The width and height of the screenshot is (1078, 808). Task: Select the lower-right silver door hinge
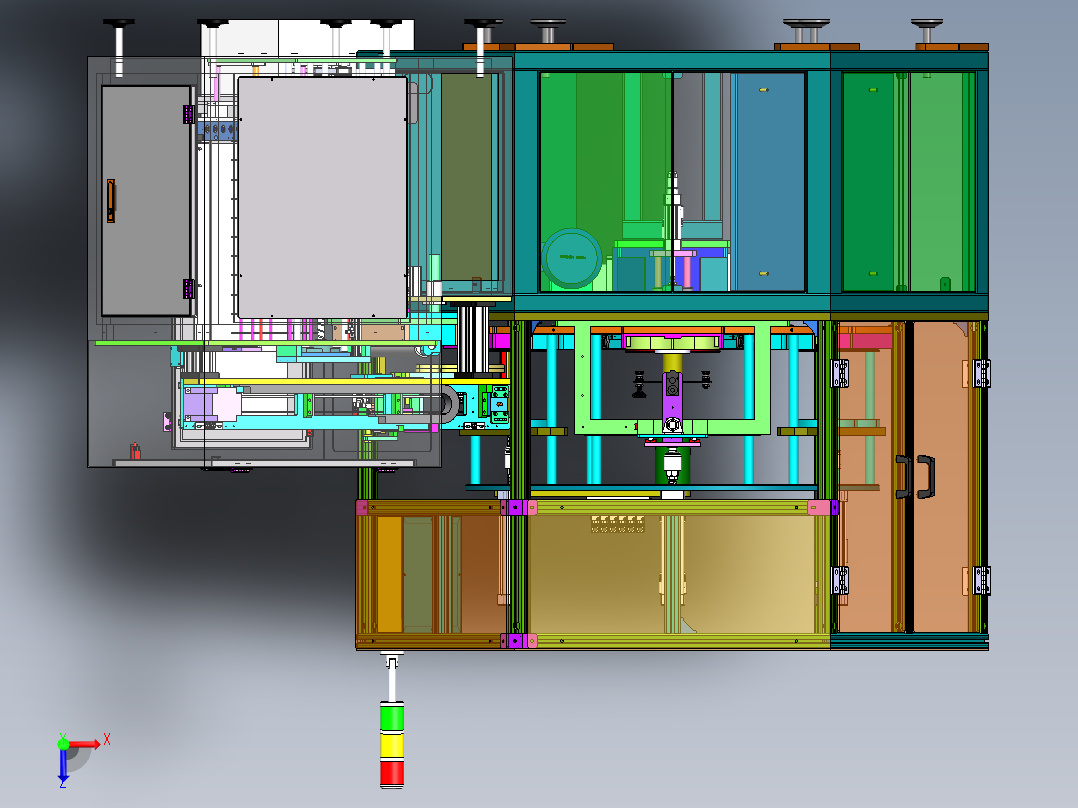pyautogui.click(x=982, y=580)
